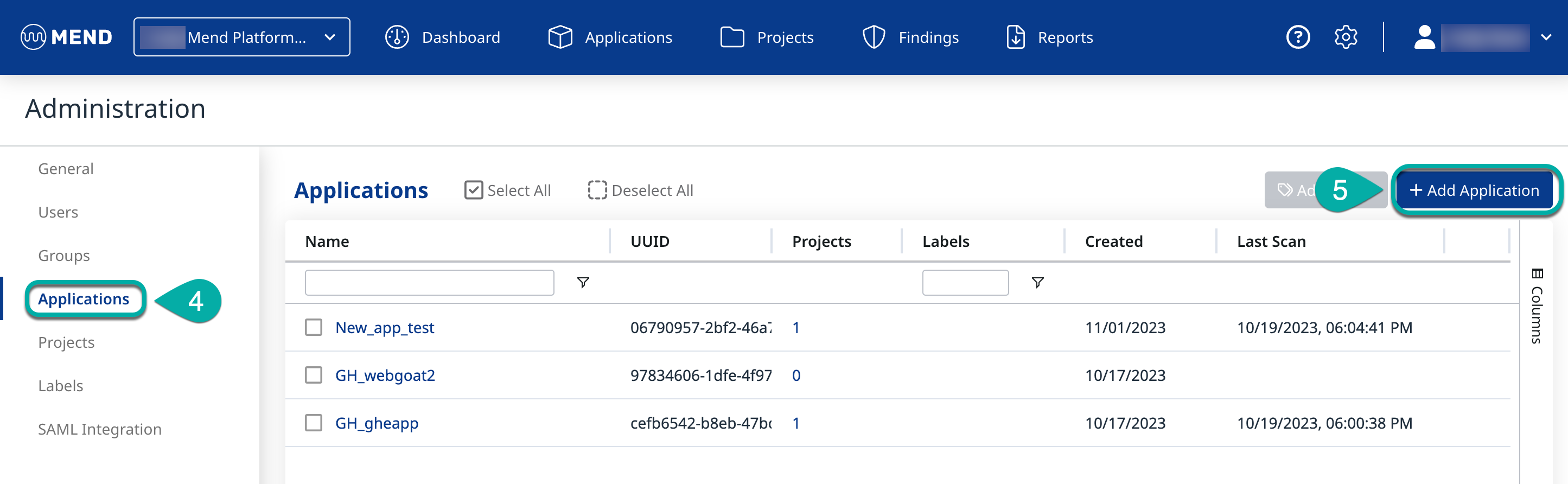Image resolution: width=1568 pixels, height=484 pixels.
Task: Open settings gear icon
Action: point(1345,37)
